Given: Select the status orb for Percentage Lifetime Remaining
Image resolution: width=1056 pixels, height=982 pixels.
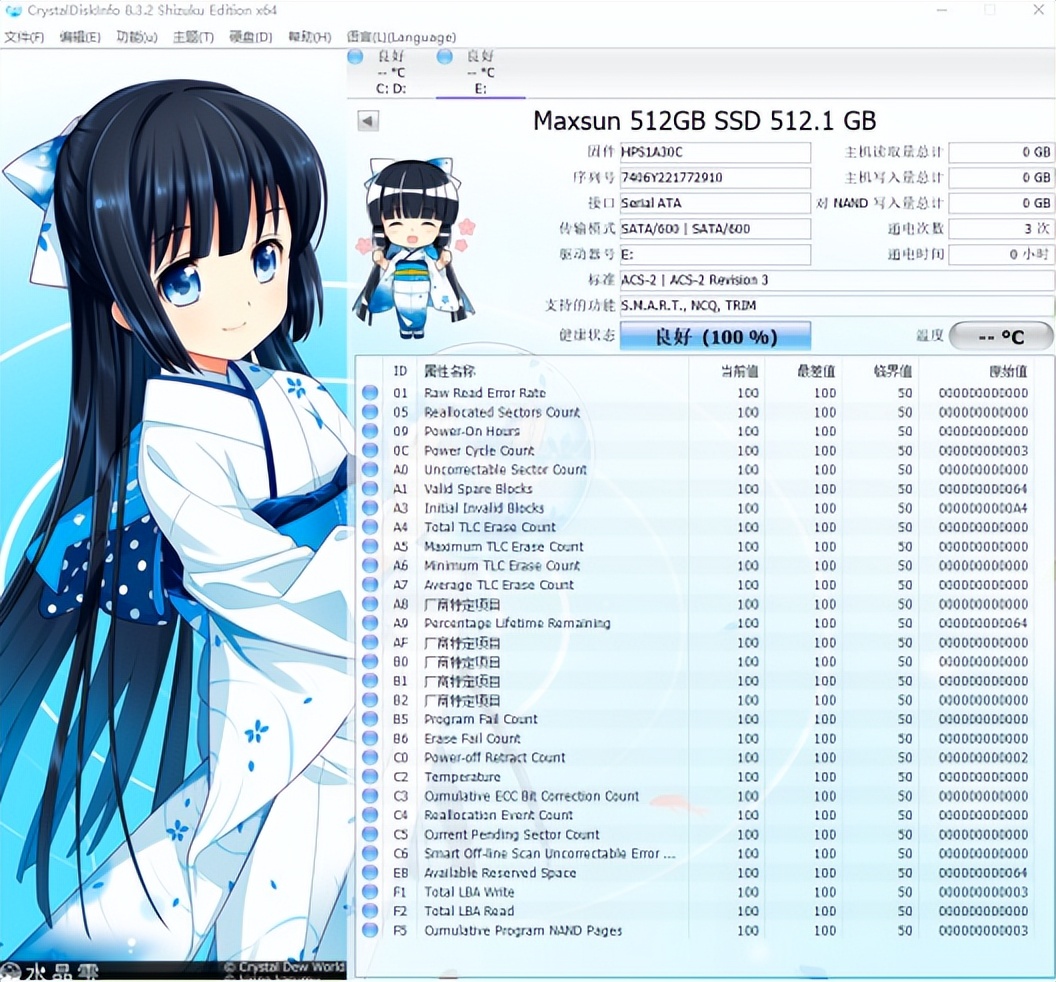Looking at the screenshot, I should (371, 624).
